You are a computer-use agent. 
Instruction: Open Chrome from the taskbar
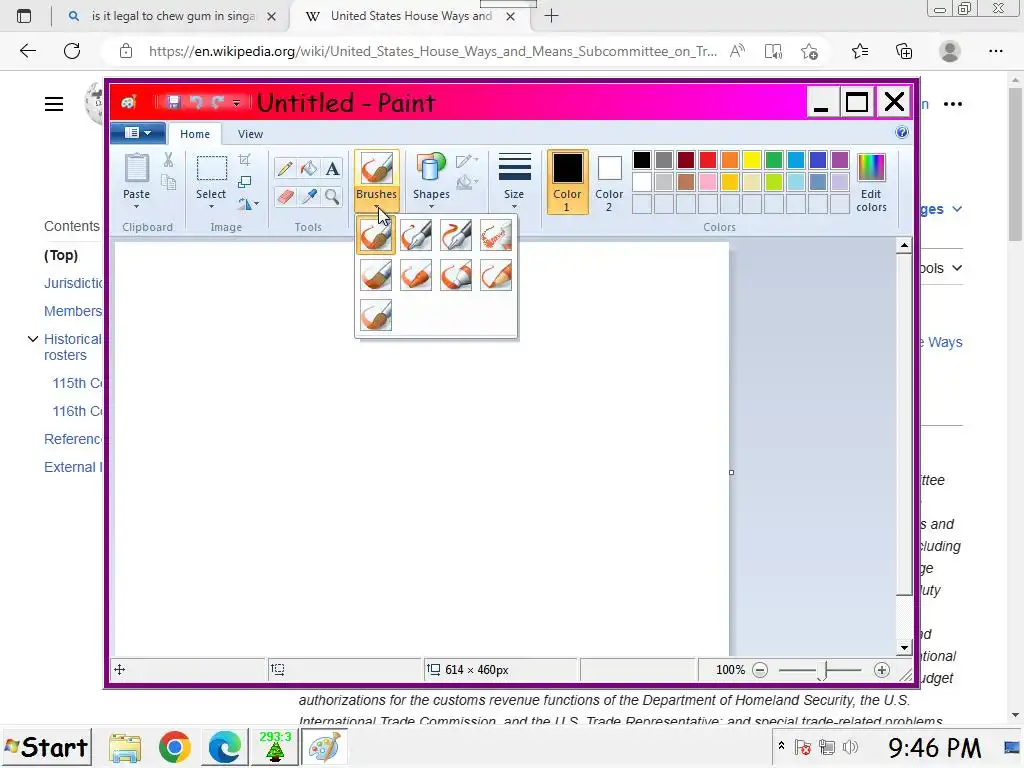pos(174,747)
